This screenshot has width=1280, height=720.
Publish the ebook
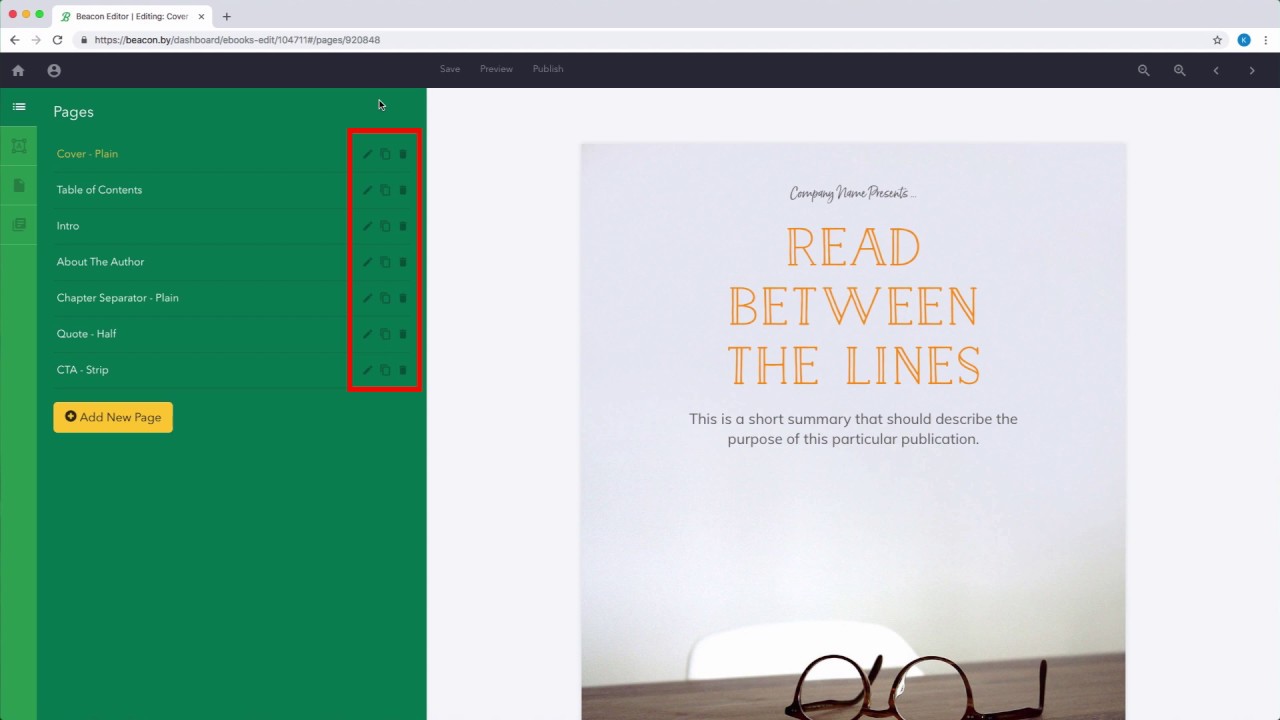coord(548,69)
